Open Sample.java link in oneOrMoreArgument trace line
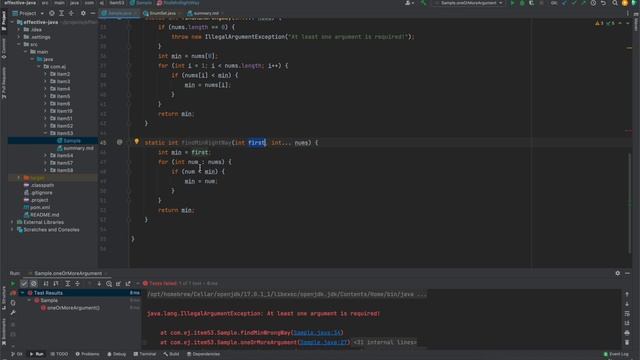 click(x=323, y=342)
